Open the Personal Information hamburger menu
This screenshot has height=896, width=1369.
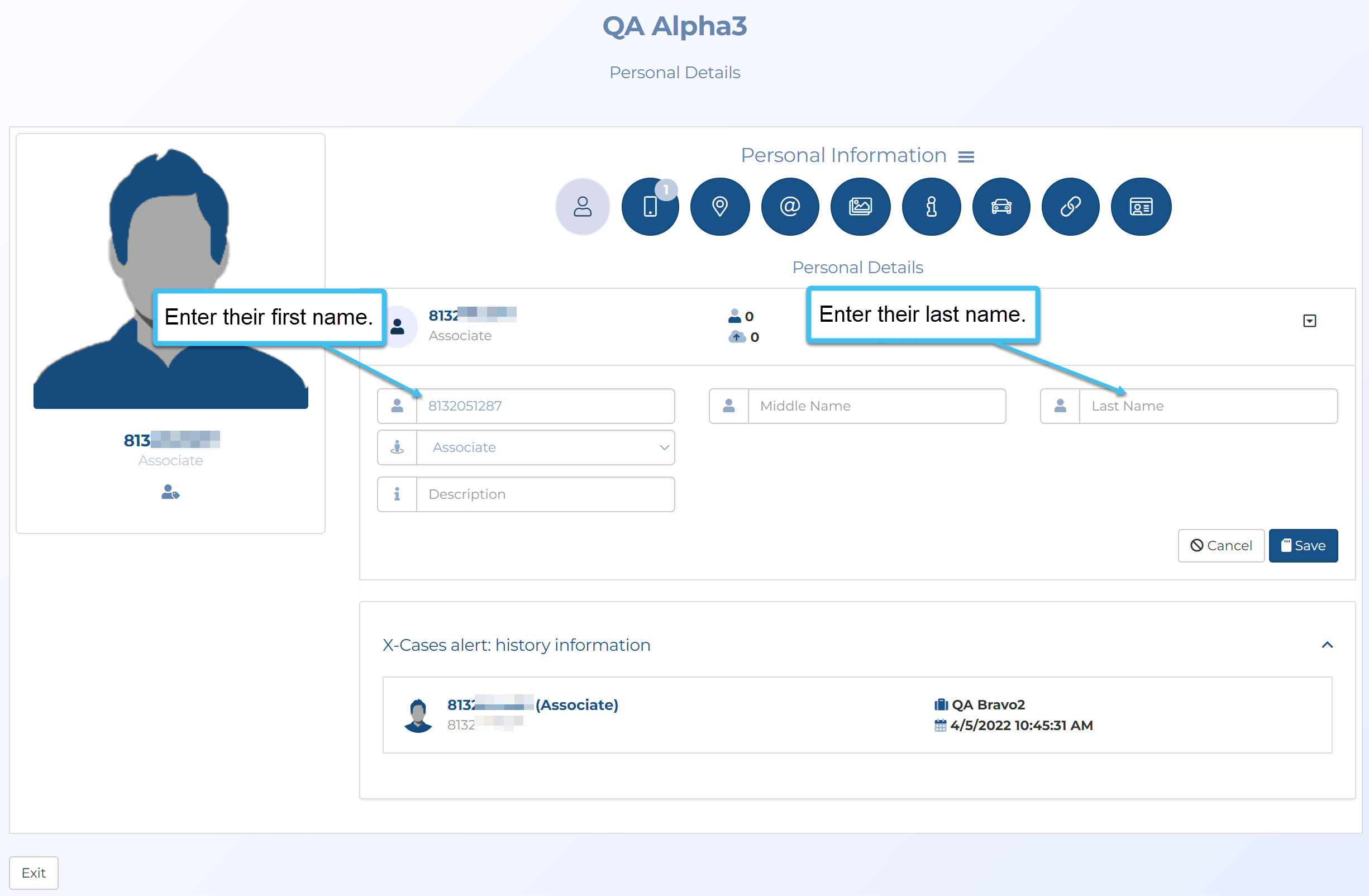tap(966, 157)
